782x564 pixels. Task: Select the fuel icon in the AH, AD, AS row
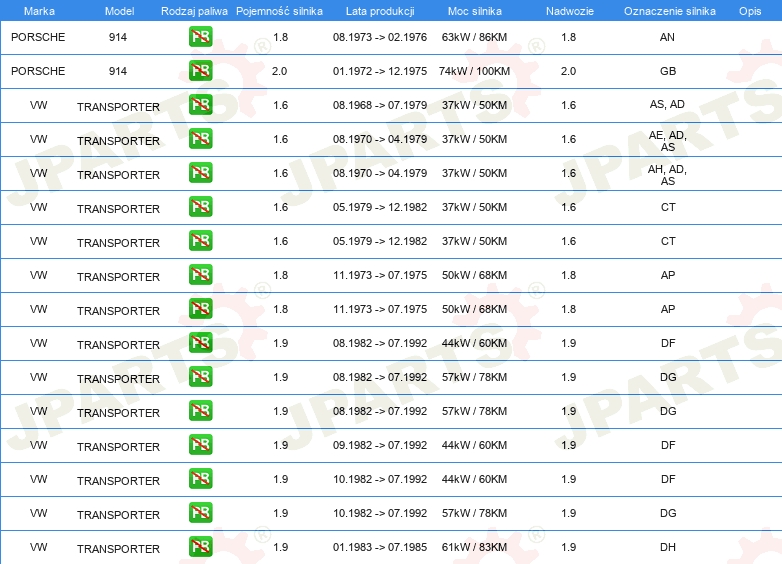click(200, 173)
